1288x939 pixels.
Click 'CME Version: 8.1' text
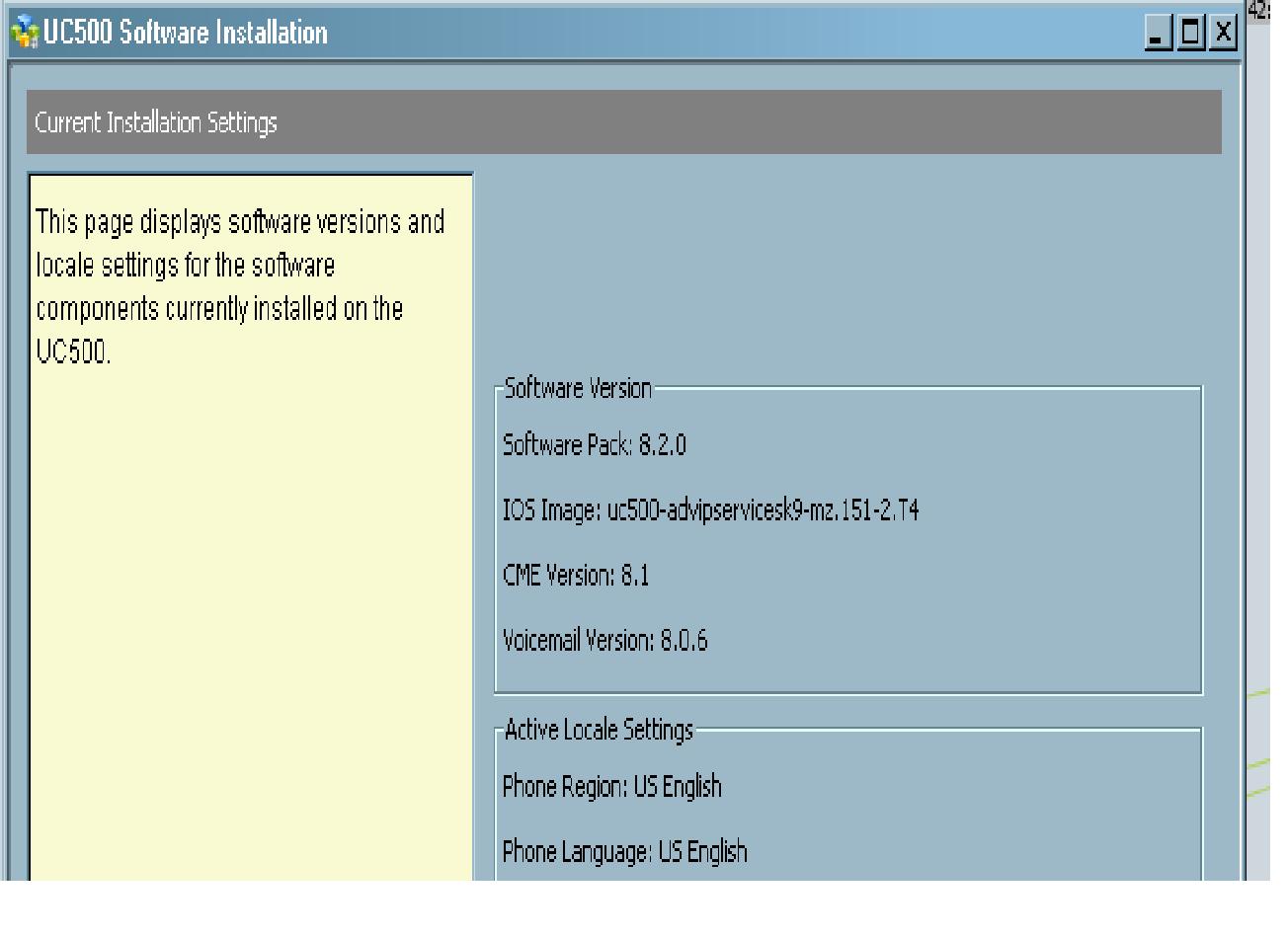pyautogui.click(x=576, y=576)
